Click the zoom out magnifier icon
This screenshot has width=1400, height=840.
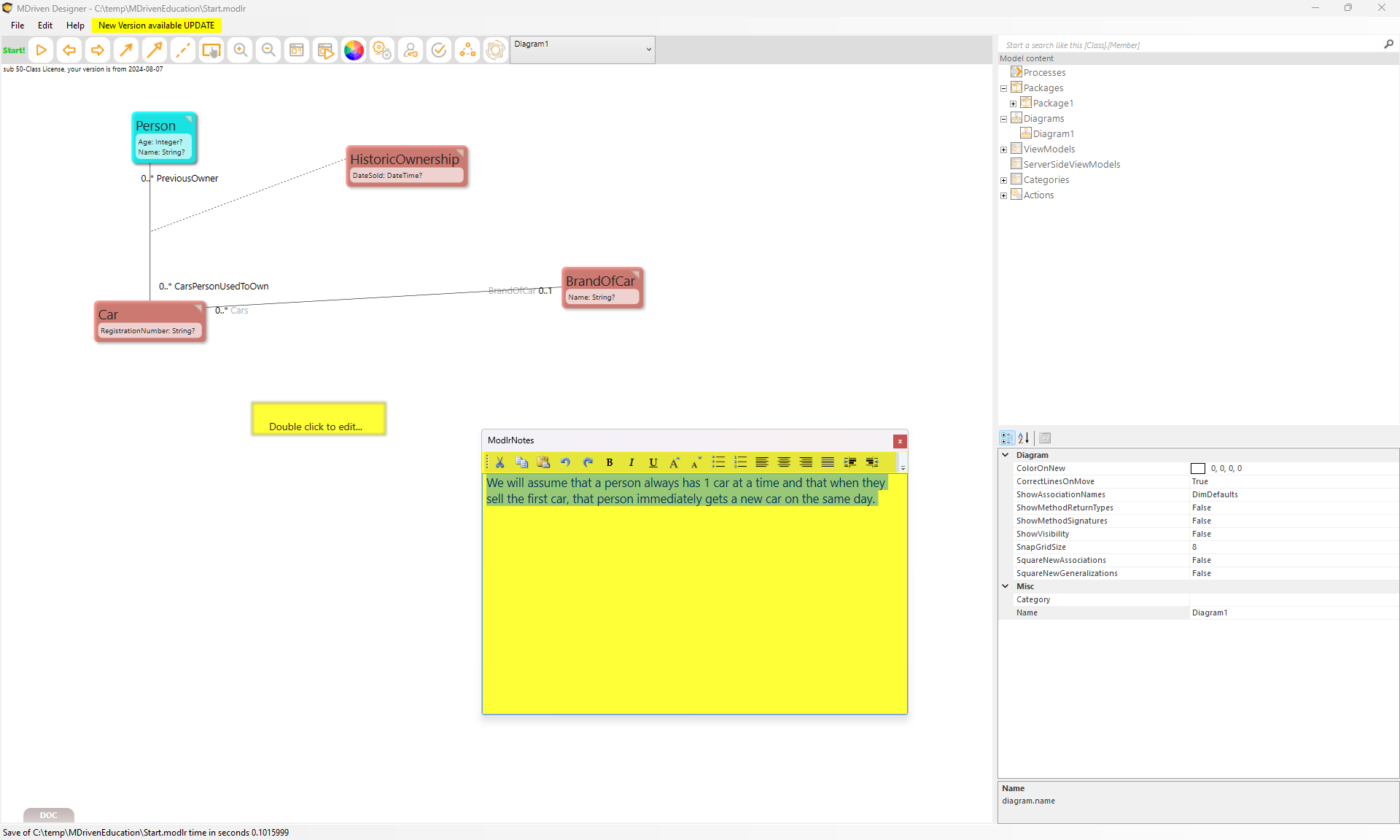point(268,50)
